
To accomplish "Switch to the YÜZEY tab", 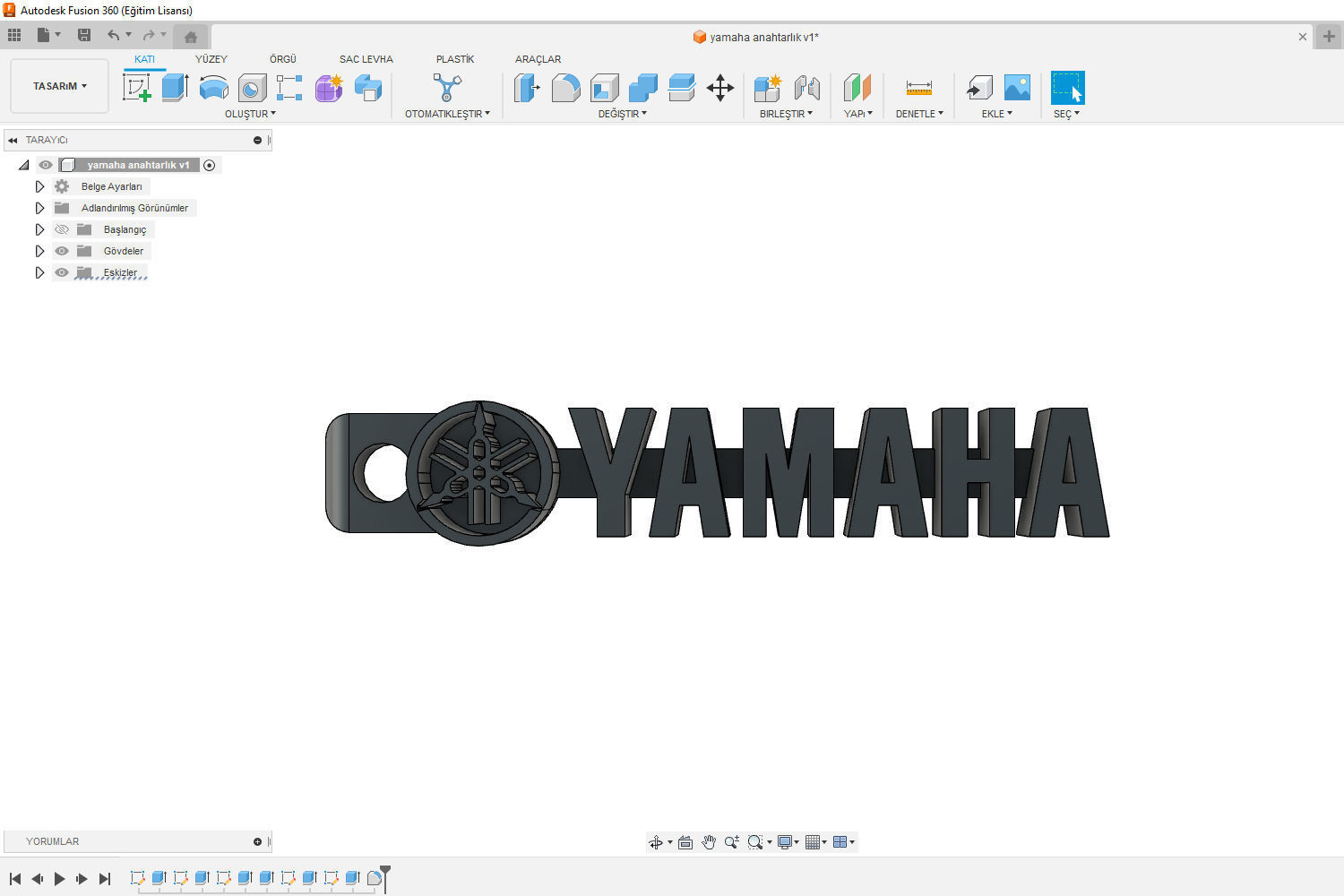I will [211, 59].
